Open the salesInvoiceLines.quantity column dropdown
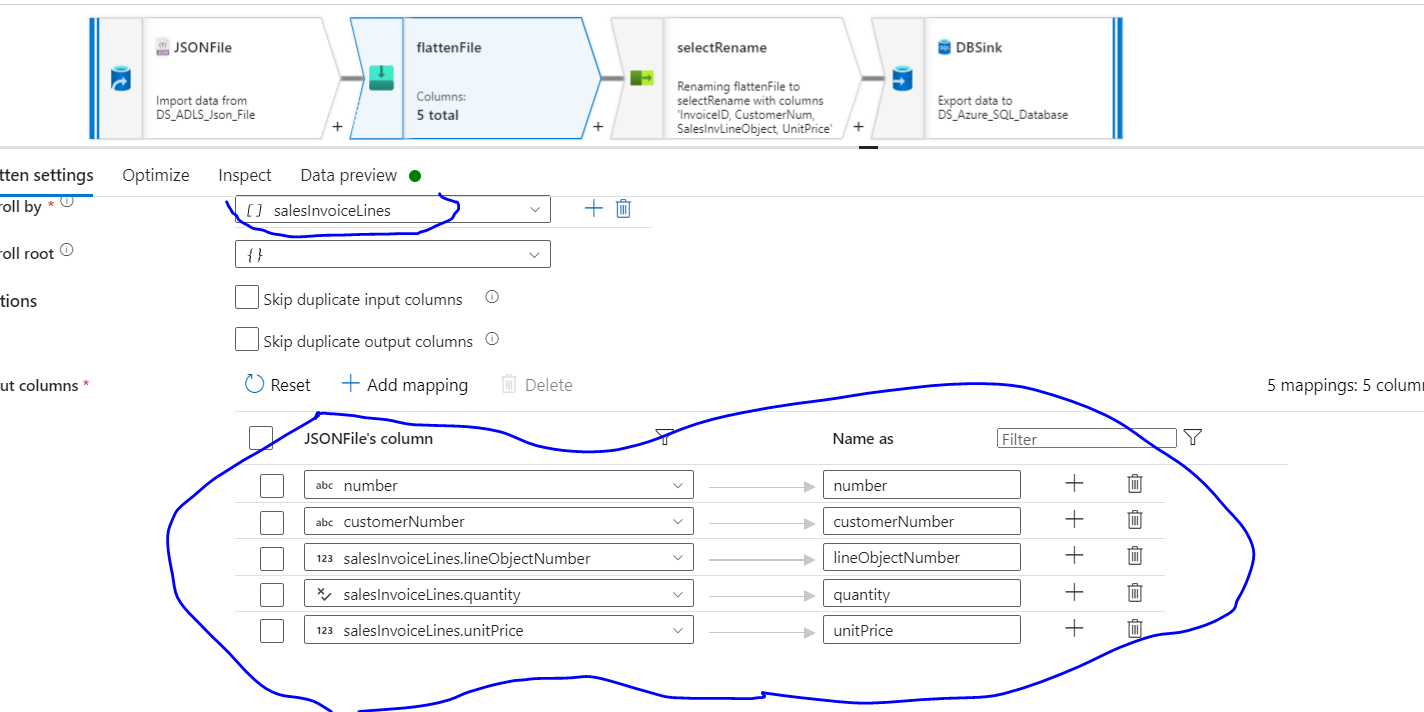This screenshot has height=712, width=1424. point(679,592)
